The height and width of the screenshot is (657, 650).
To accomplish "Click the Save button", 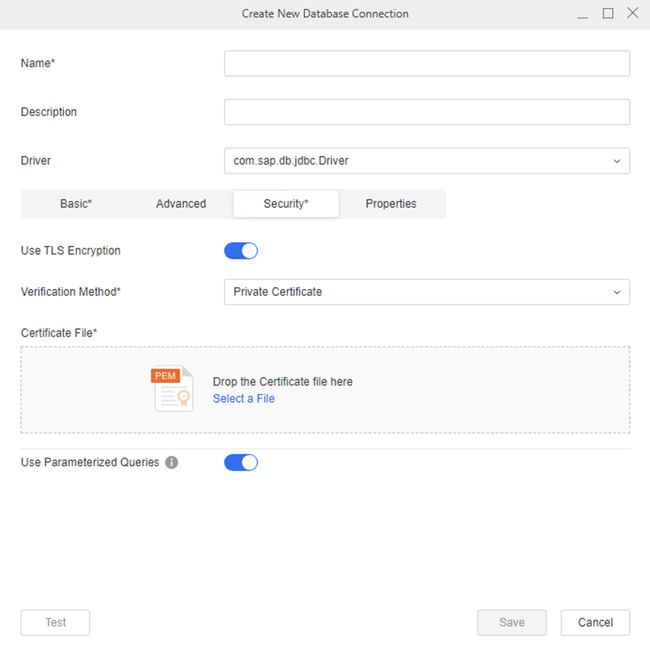I will coord(512,622).
